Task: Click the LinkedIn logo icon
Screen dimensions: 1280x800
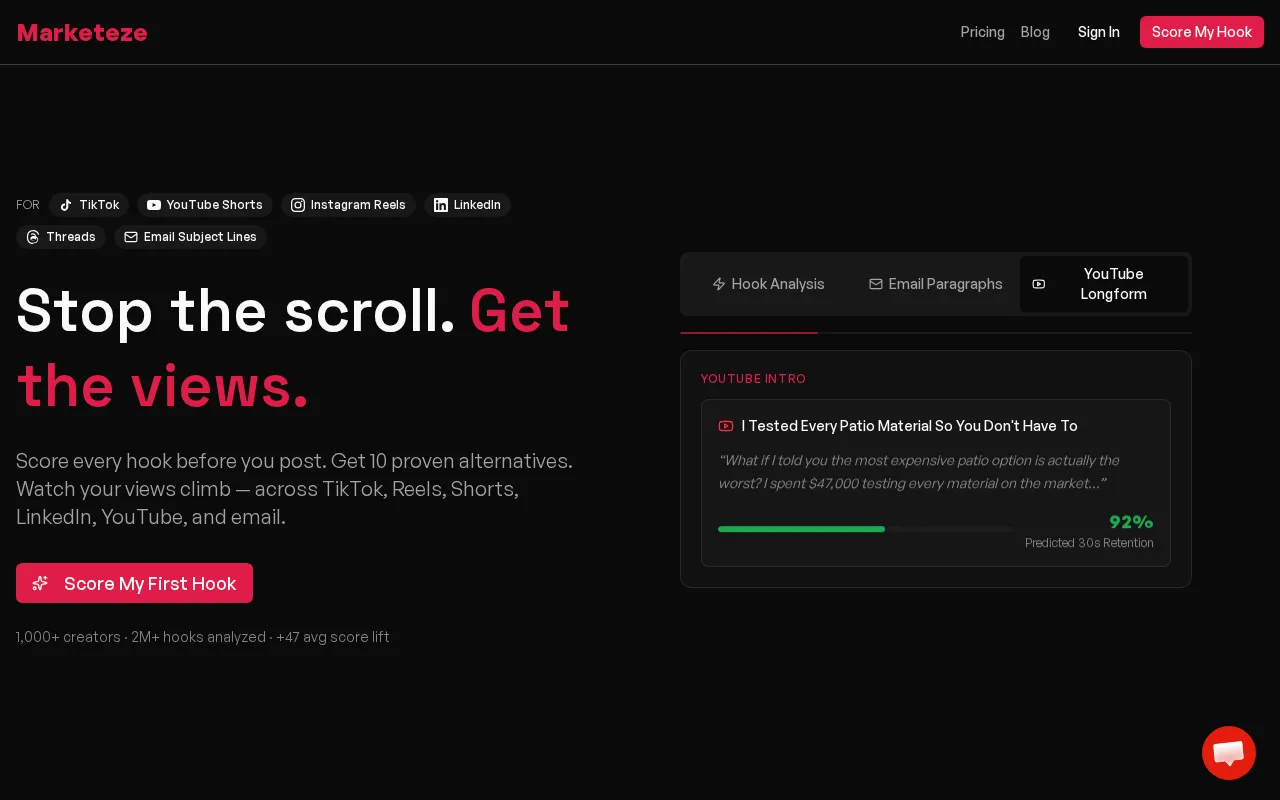Action: click(441, 205)
